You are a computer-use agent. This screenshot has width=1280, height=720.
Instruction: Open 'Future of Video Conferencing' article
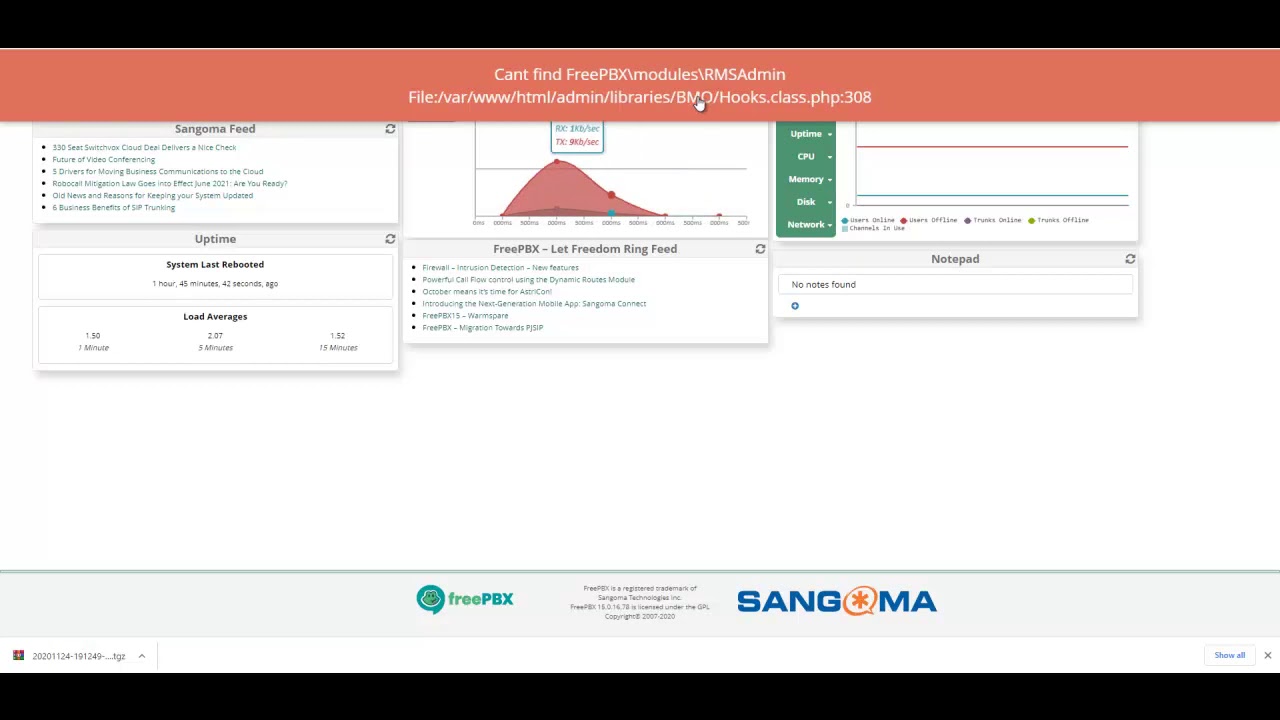click(x=103, y=159)
